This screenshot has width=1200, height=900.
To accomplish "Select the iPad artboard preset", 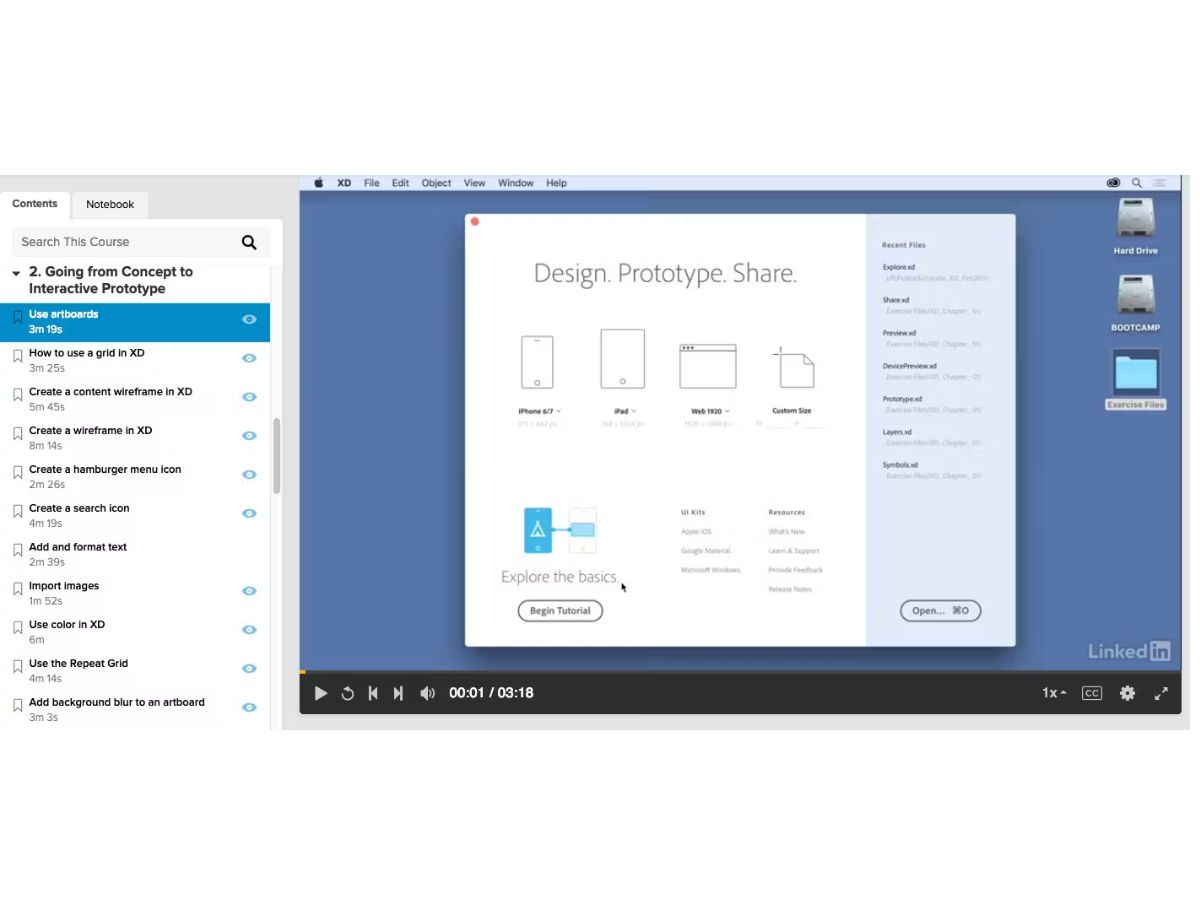I will click(x=622, y=358).
